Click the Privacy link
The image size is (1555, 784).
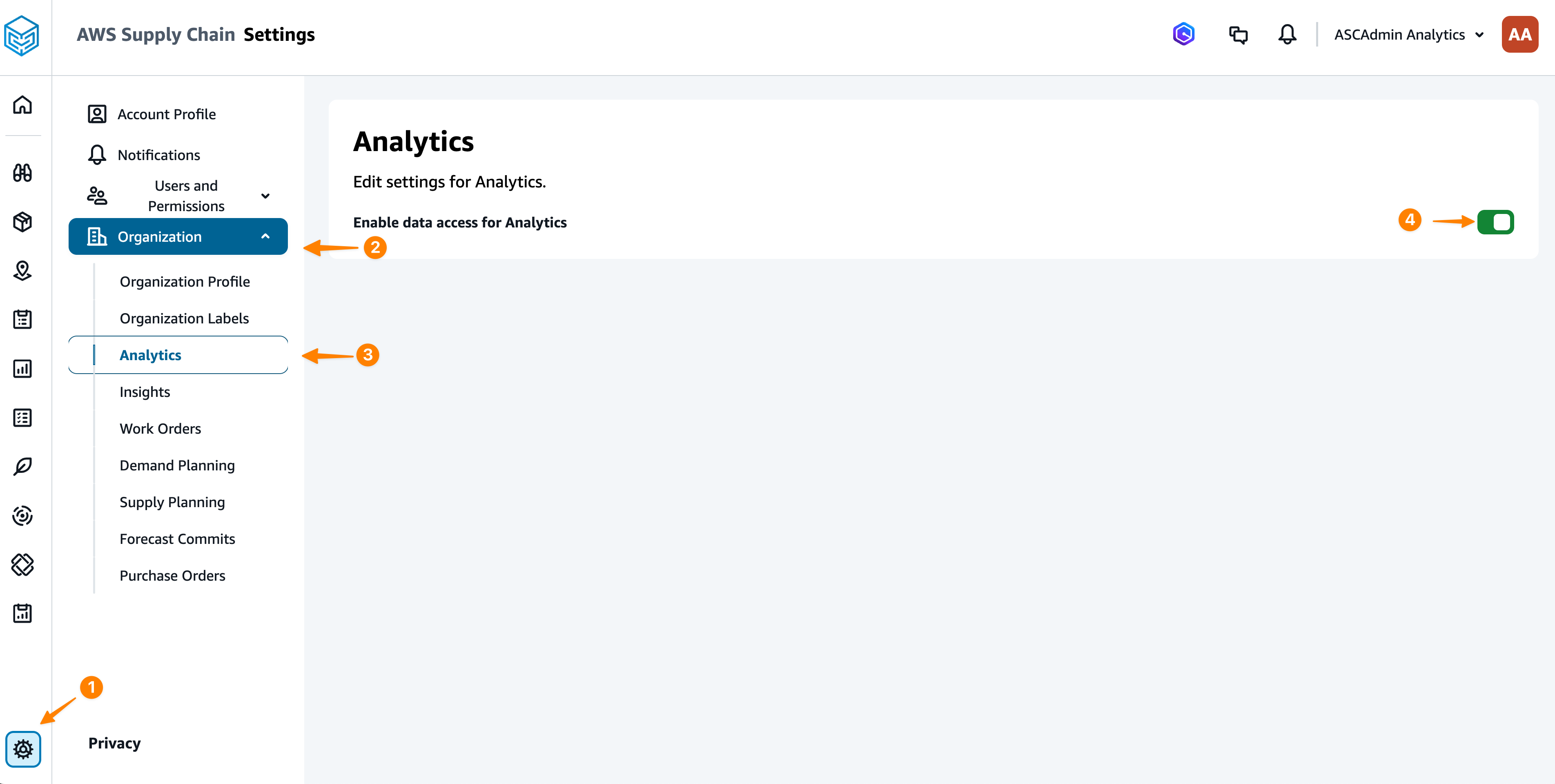[x=114, y=743]
